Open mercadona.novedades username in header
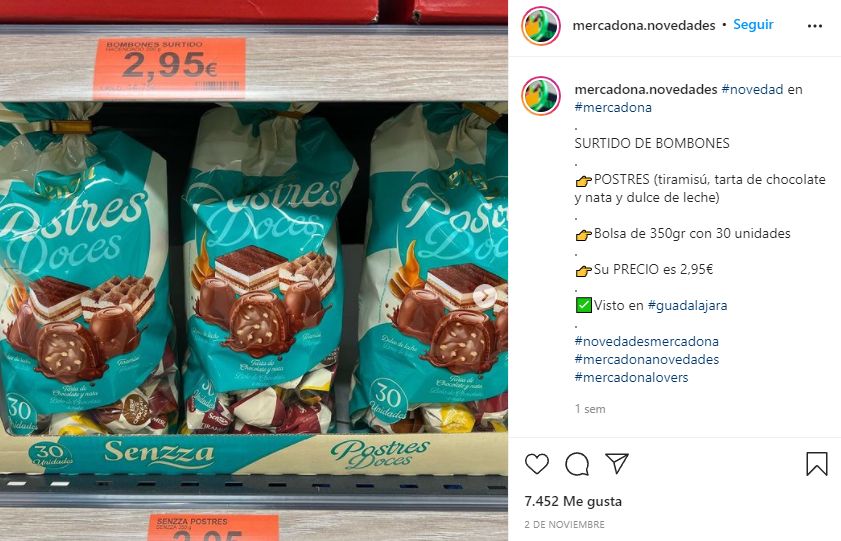 [644, 25]
